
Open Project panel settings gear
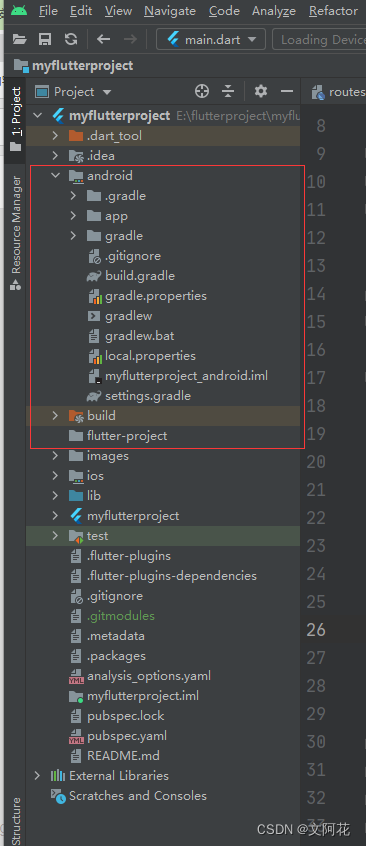click(x=261, y=91)
